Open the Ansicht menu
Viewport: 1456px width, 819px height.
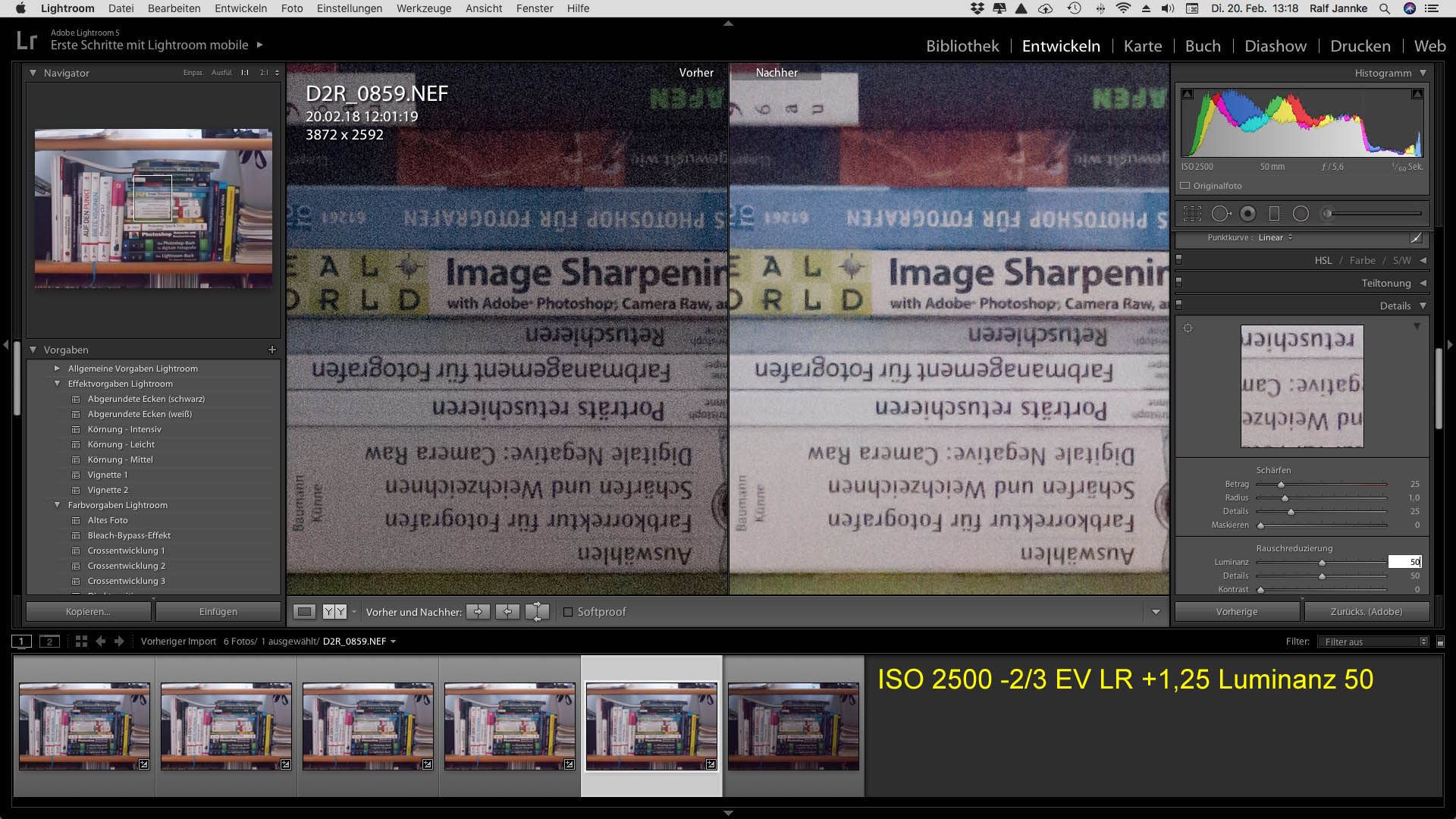point(484,8)
